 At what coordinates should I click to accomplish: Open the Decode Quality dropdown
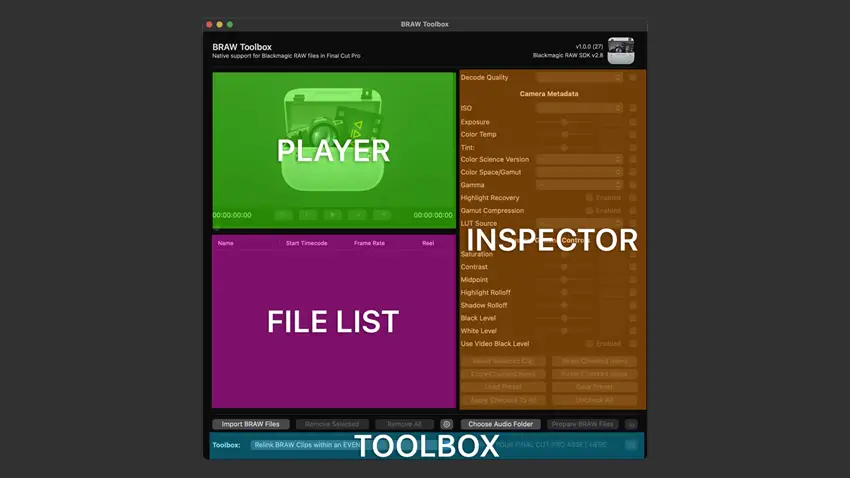pos(579,77)
